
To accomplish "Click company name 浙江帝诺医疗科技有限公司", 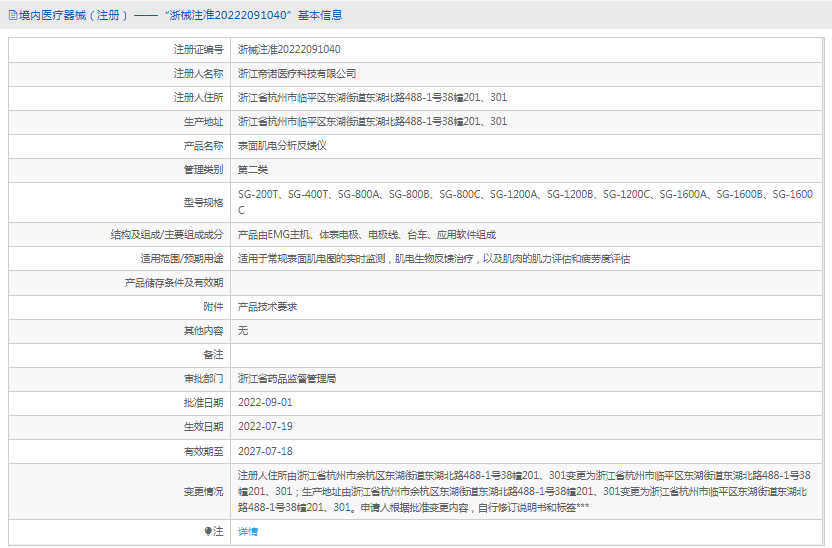I will pos(297,74).
